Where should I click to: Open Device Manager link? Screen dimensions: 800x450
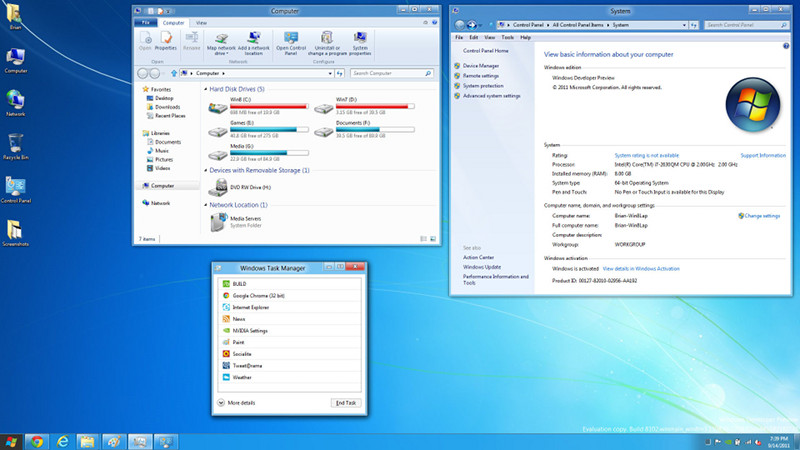pos(481,66)
